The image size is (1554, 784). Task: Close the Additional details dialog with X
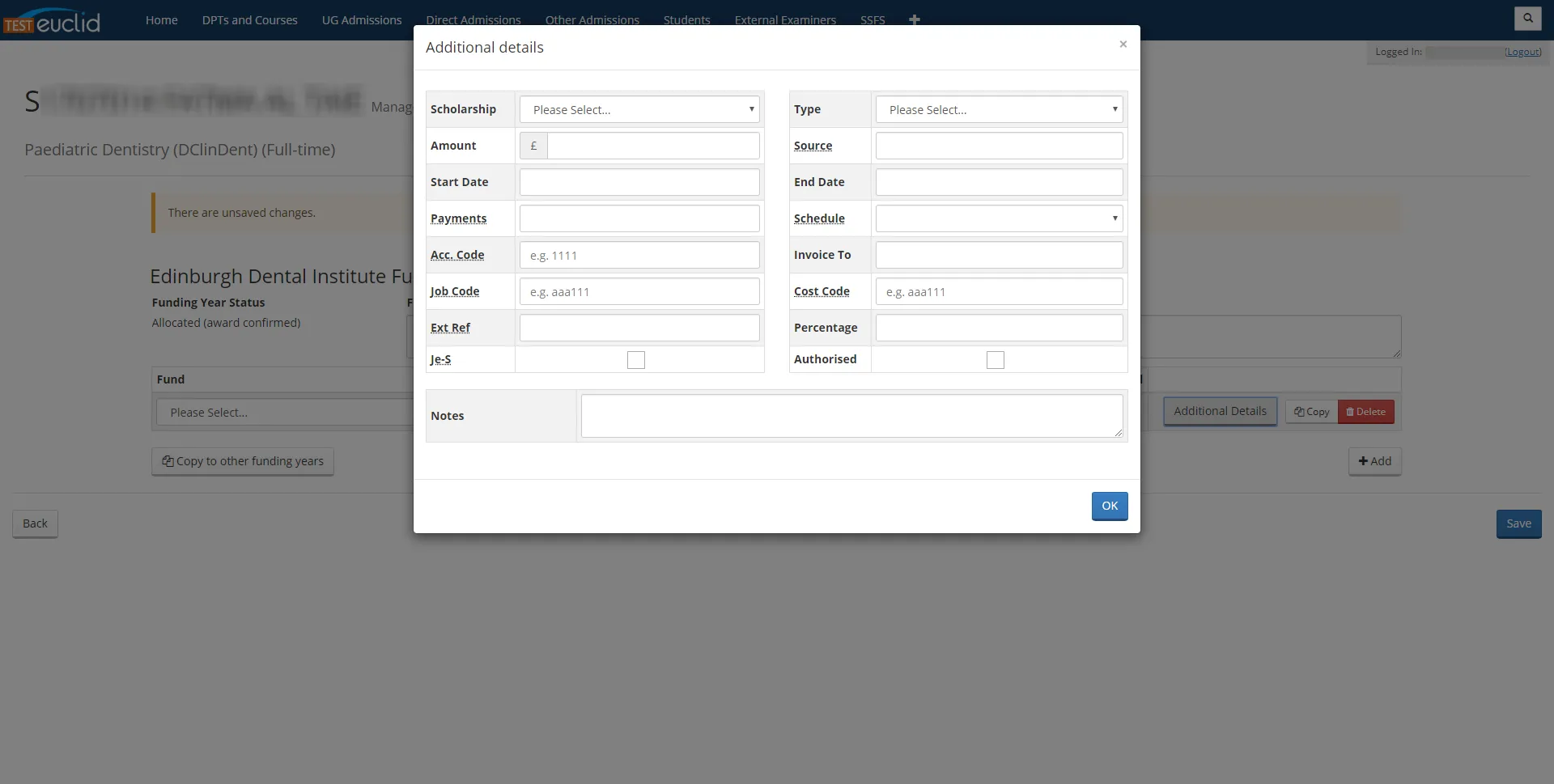point(1123,44)
